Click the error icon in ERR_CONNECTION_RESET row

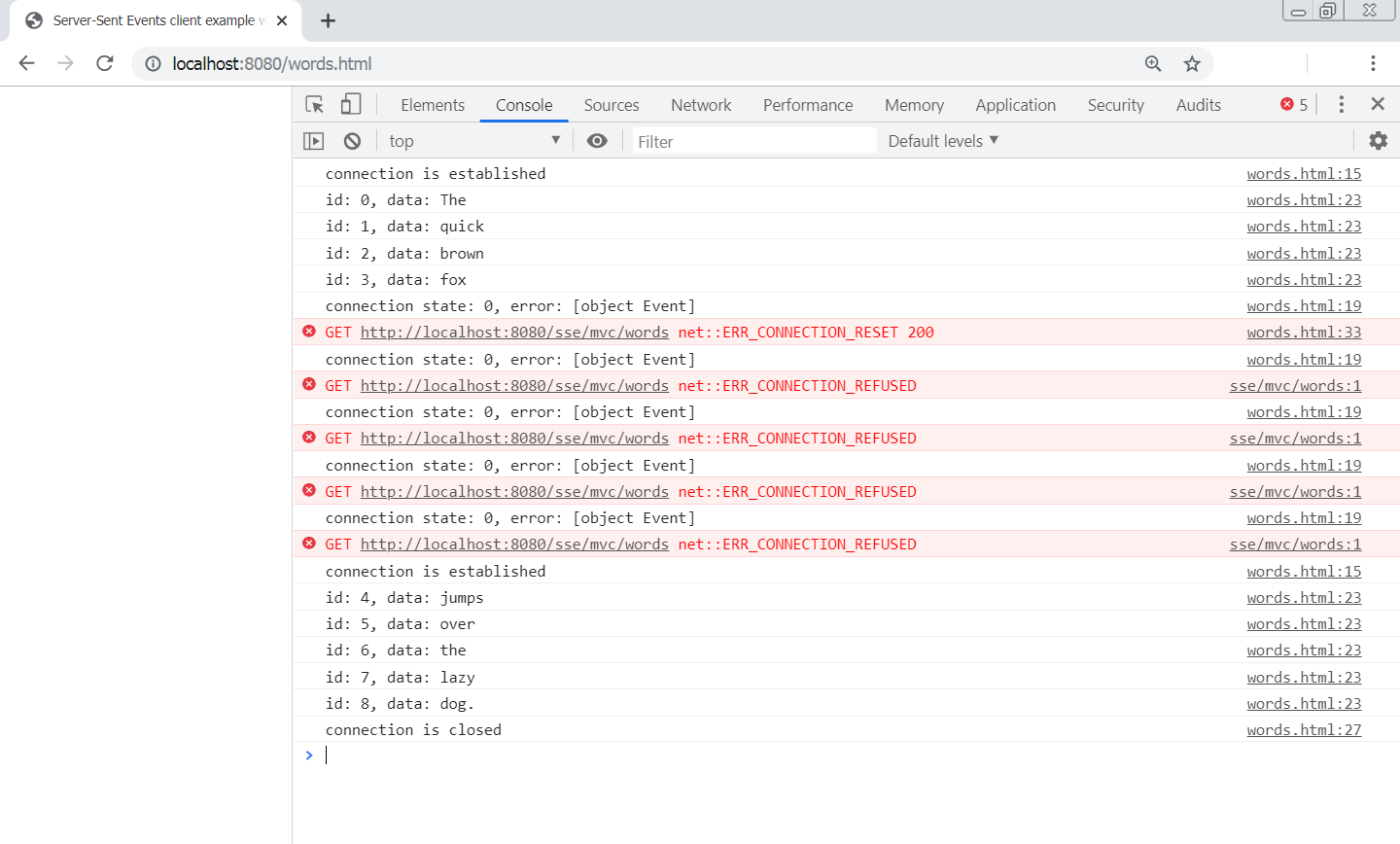coord(309,332)
